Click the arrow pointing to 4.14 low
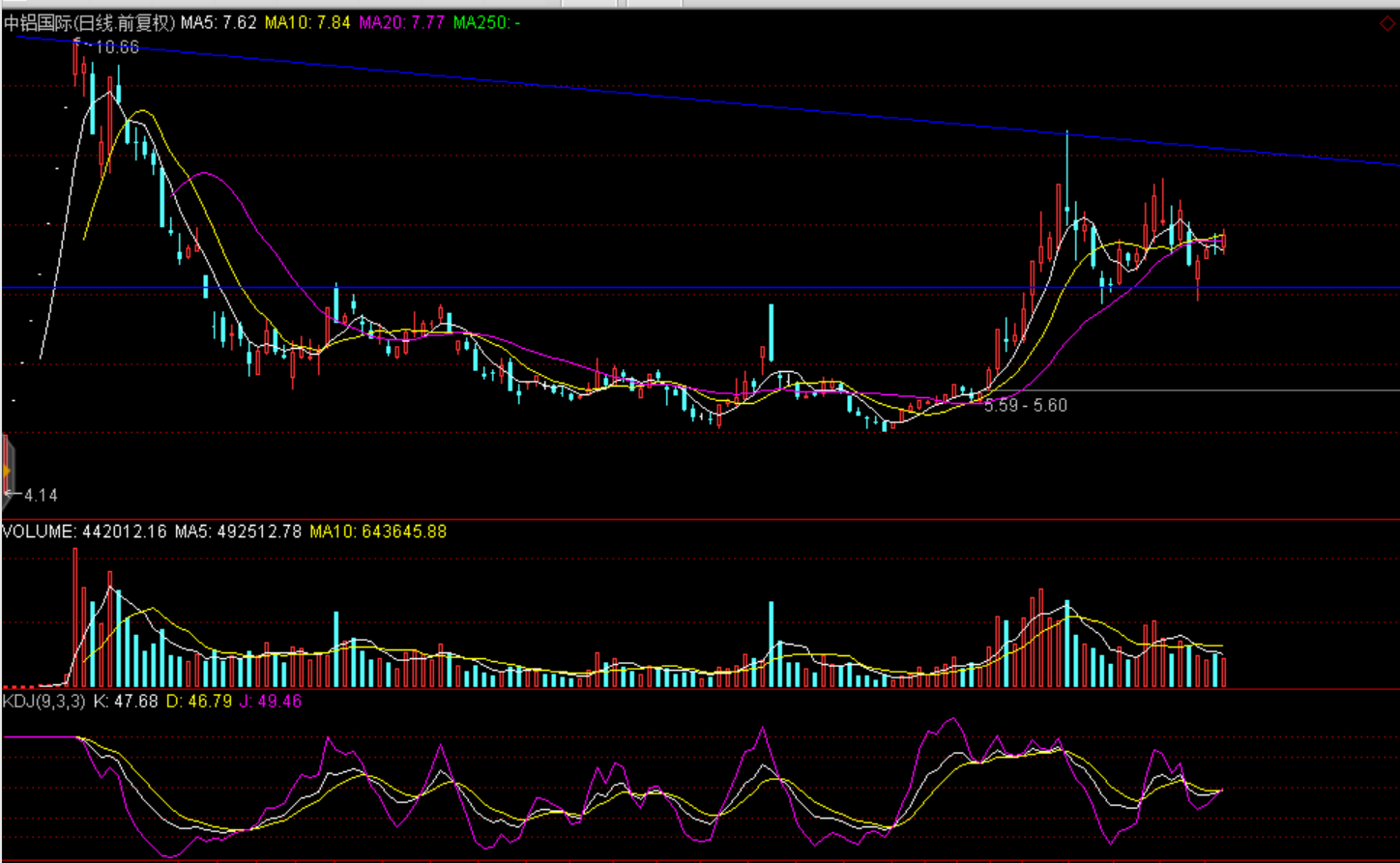The height and width of the screenshot is (863, 1400). [x=12, y=495]
